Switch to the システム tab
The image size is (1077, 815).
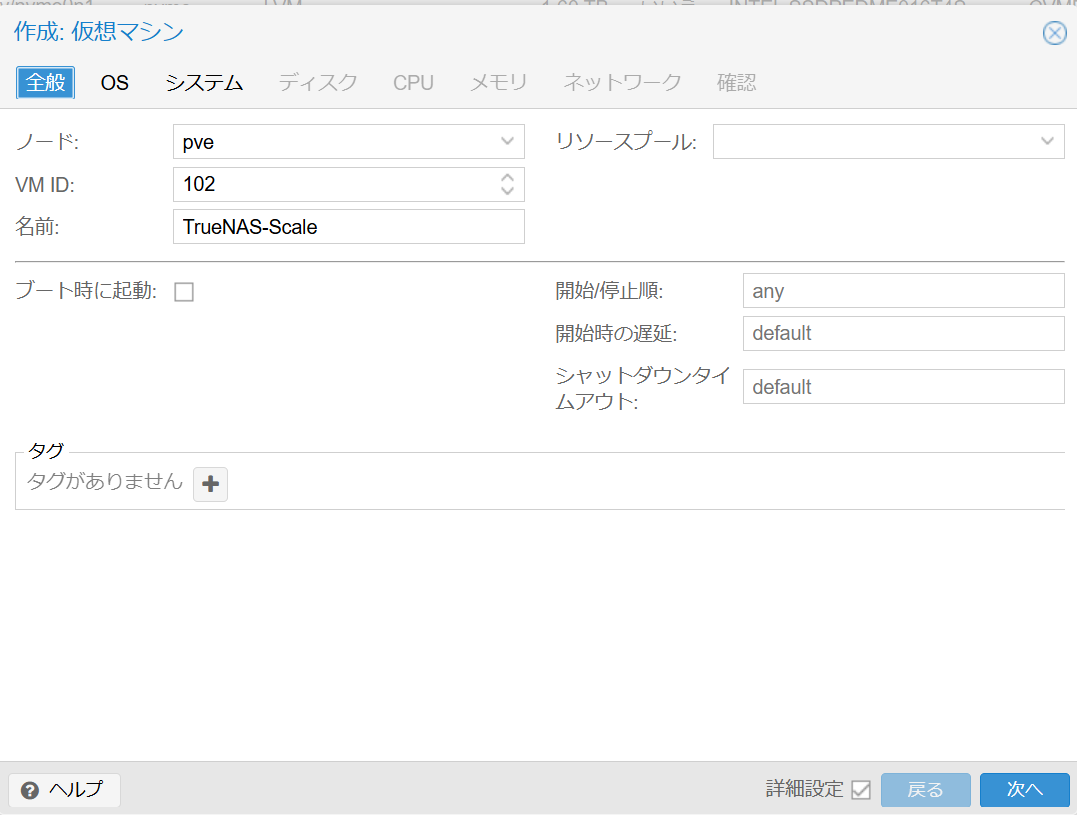coord(204,82)
